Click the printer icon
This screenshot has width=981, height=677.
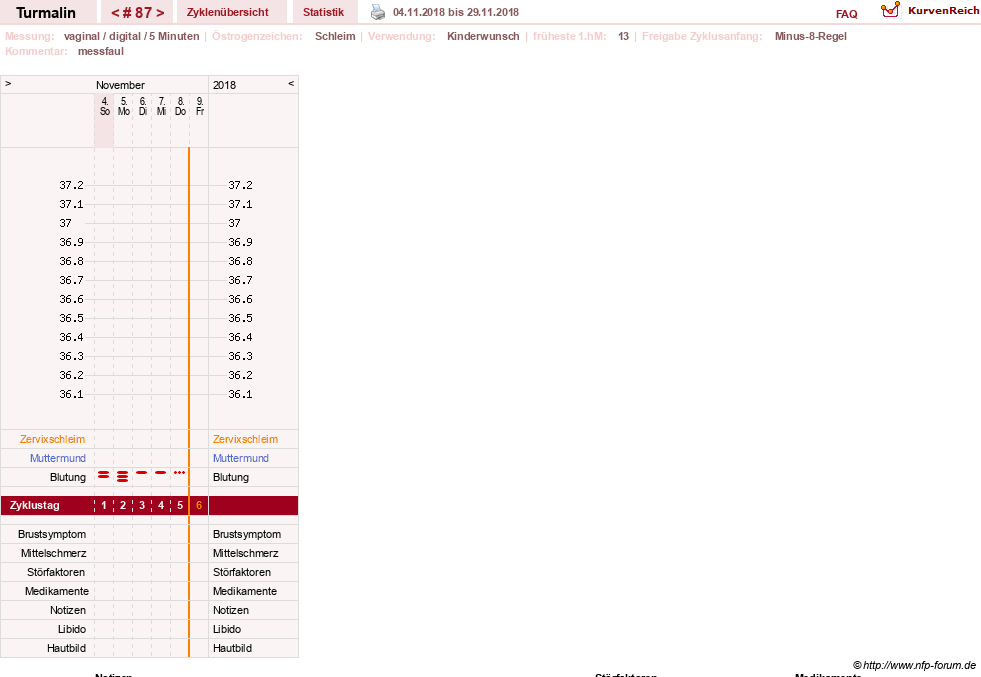point(378,12)
